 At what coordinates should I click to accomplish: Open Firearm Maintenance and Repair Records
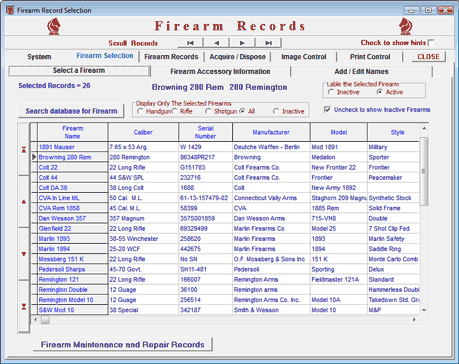pos(123,344)
